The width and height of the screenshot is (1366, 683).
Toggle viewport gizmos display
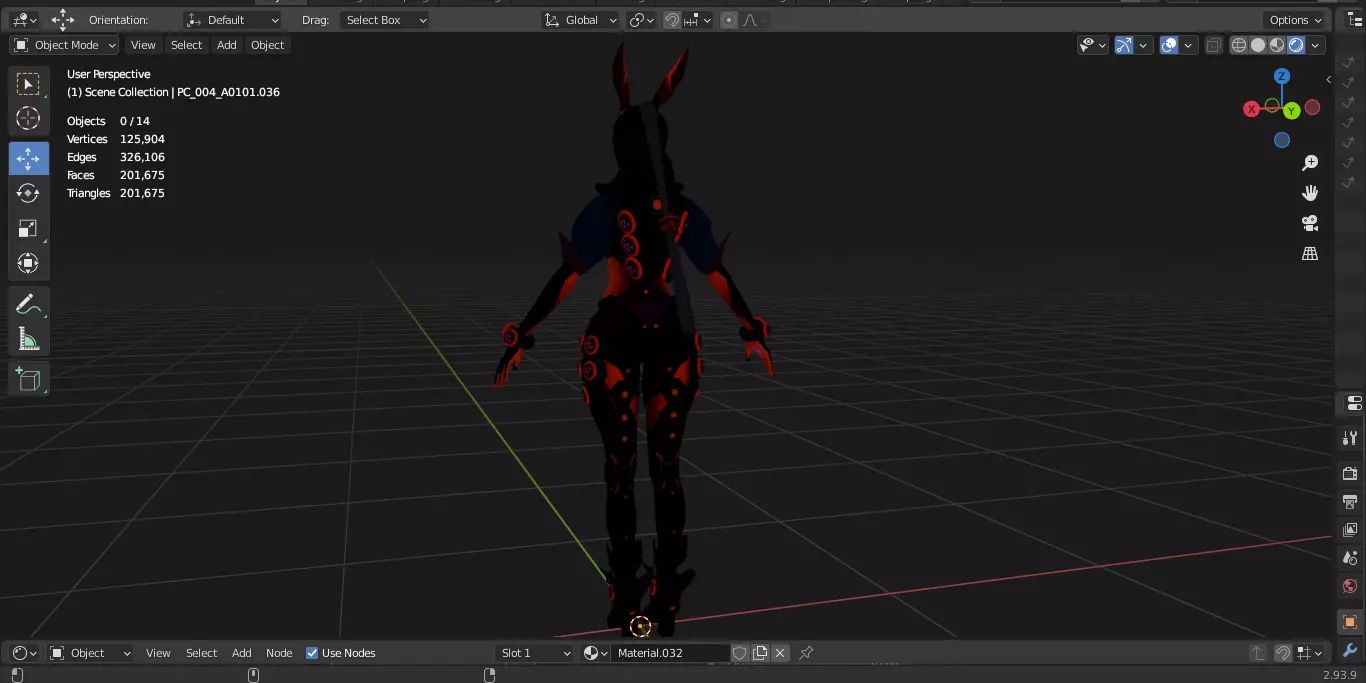coord(1124,45)
